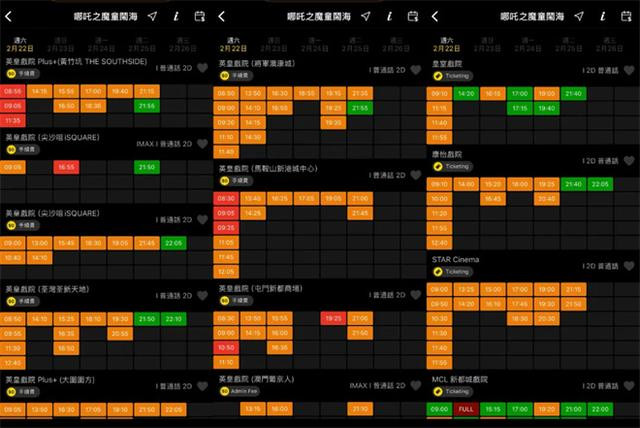Toggle the heart beside THE SOUTHSIDE cinema
The image size is (640, 428).
coord(202,68)
